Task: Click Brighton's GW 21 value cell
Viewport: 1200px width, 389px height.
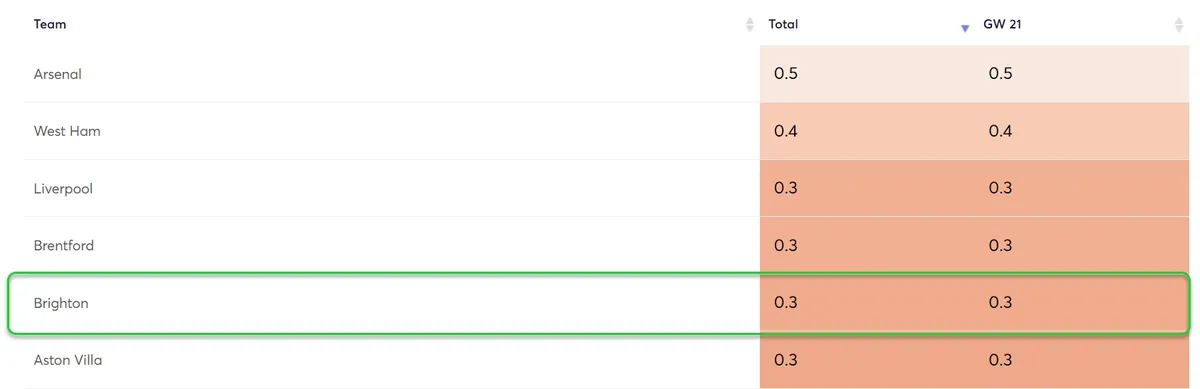Action: 1081,303
